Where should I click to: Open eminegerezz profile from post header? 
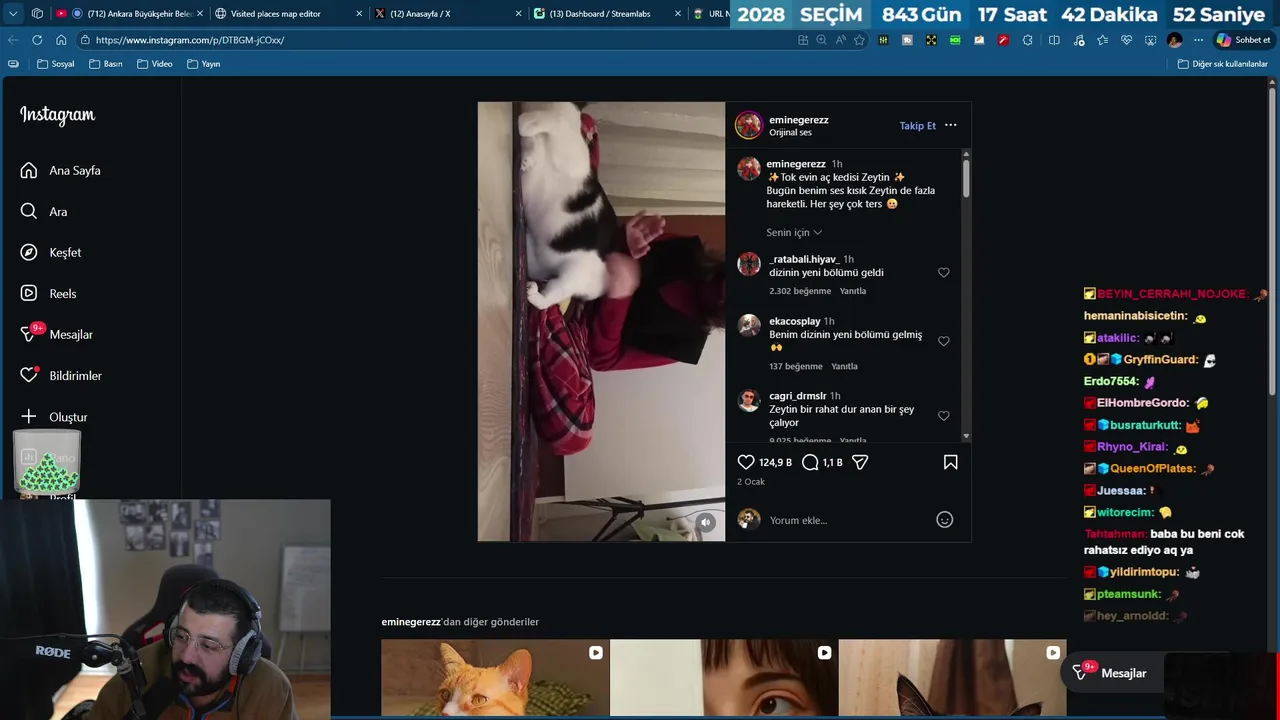[x=798, y=120]
